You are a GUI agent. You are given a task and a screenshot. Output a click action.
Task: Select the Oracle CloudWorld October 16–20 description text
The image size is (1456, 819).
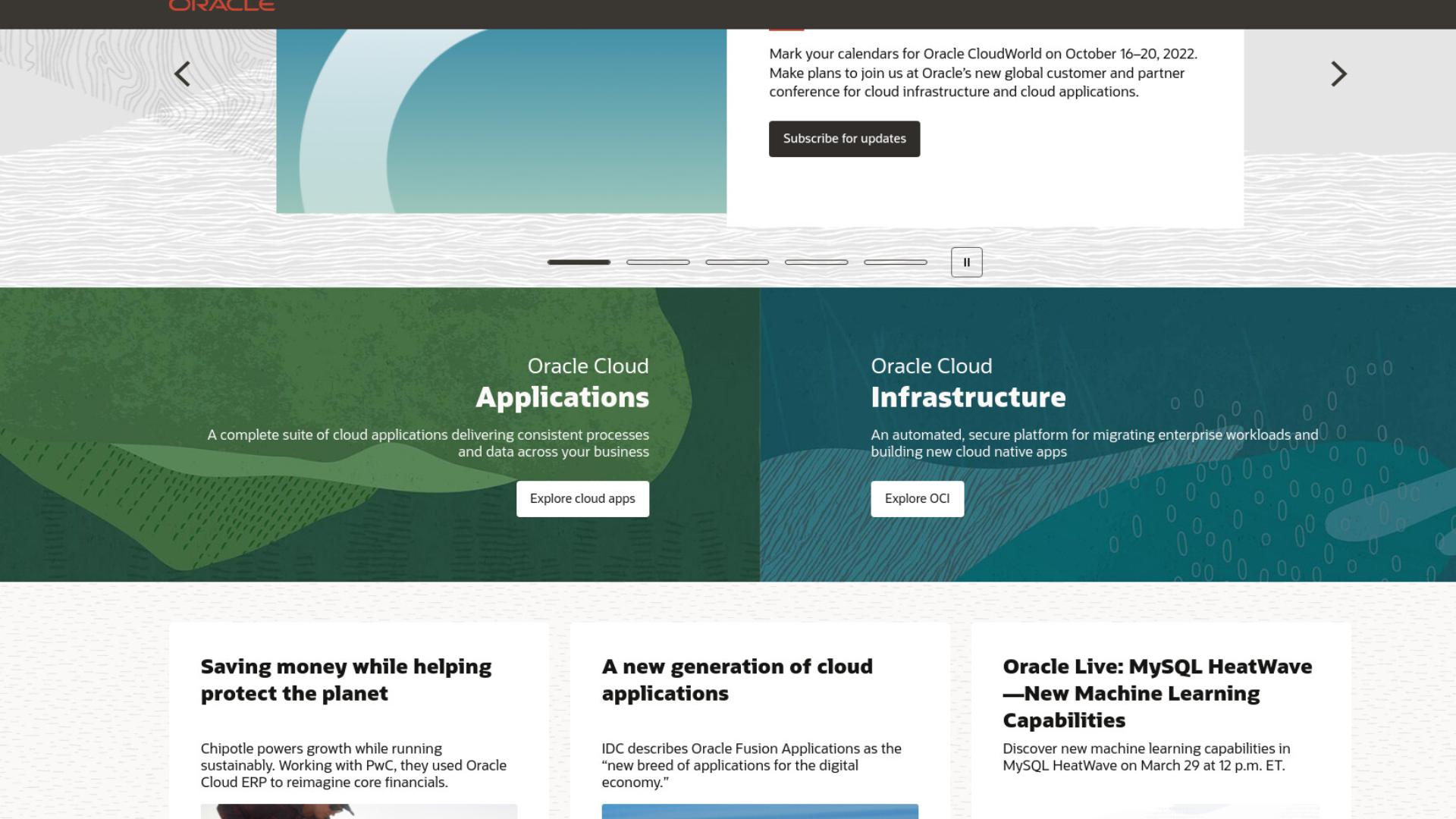point(983,73)
